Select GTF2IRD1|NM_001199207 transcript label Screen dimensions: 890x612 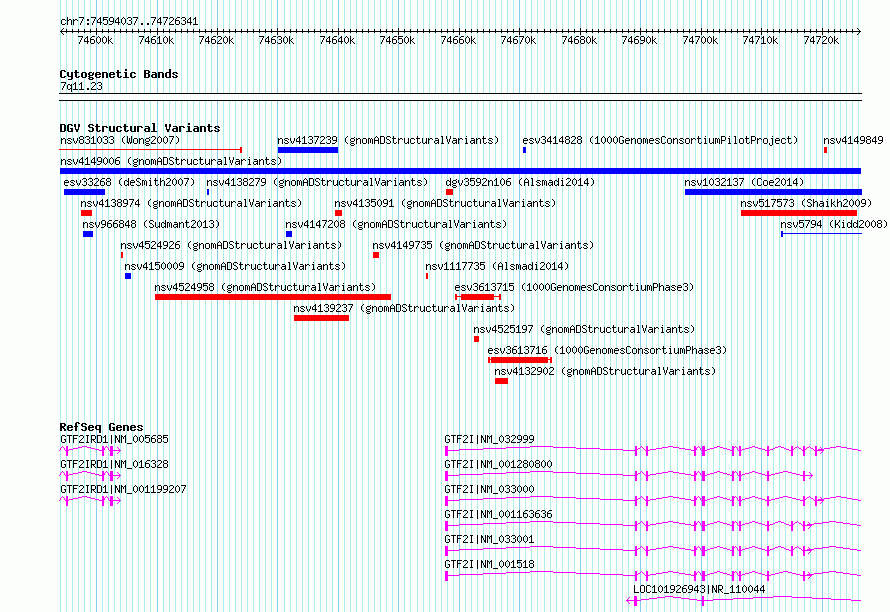point(123,489)
